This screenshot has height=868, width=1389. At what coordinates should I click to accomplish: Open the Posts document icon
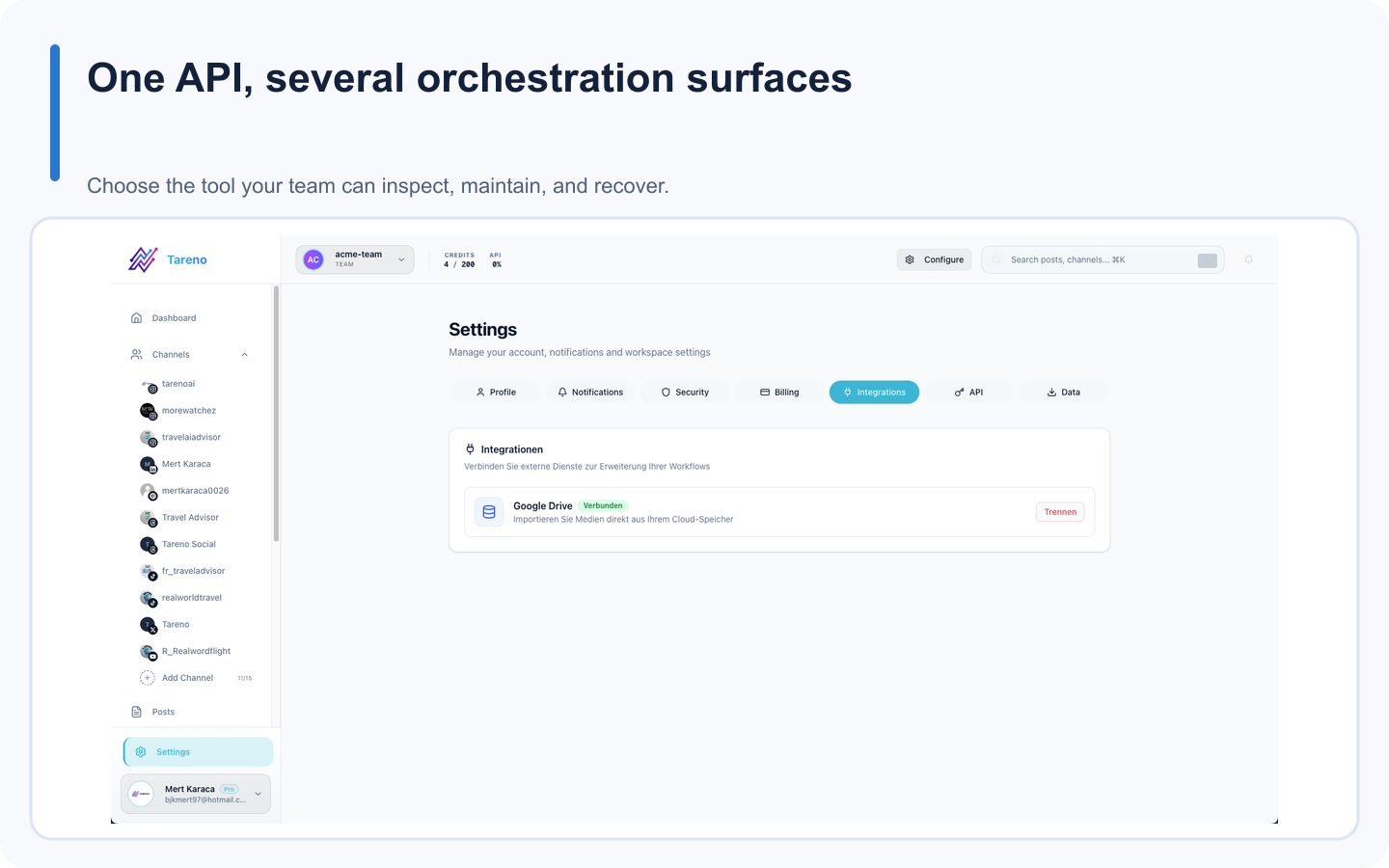(x=137, y=712)
